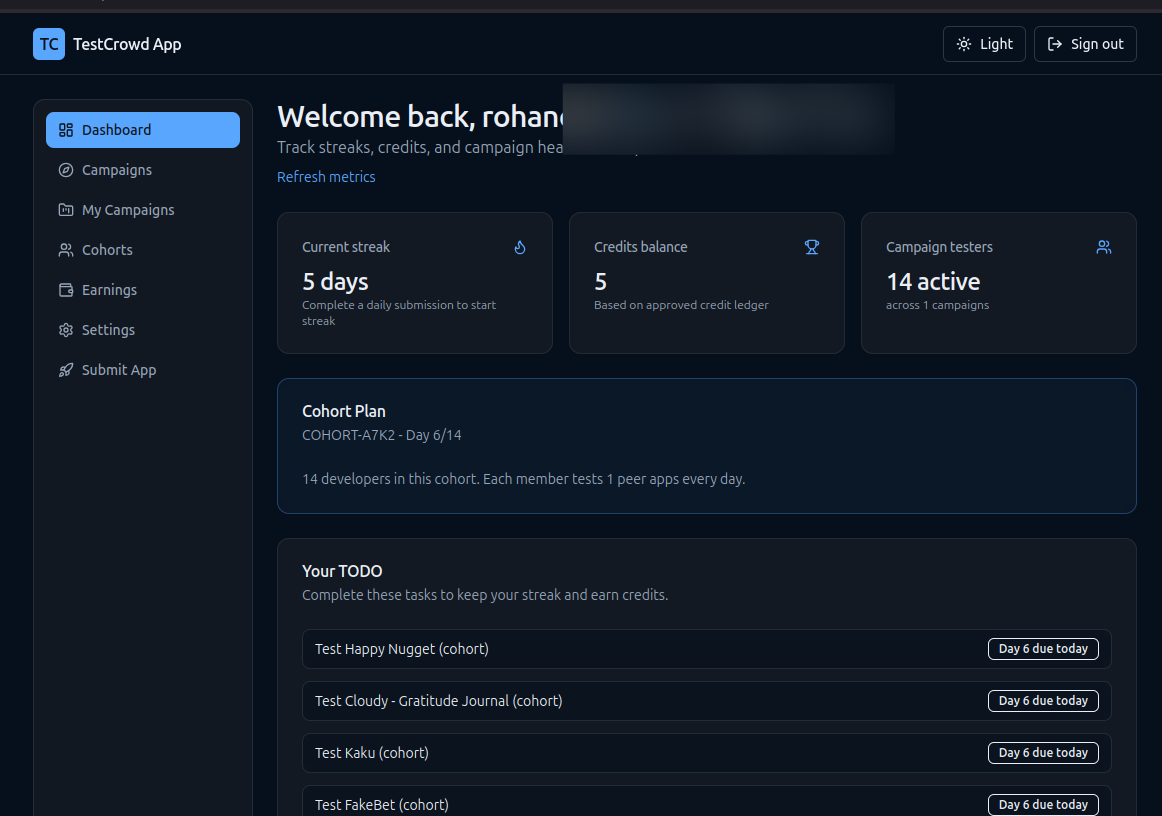1162x816 pixels.
Task: Open the Earnings page
Action: click(x=108, y=289)
